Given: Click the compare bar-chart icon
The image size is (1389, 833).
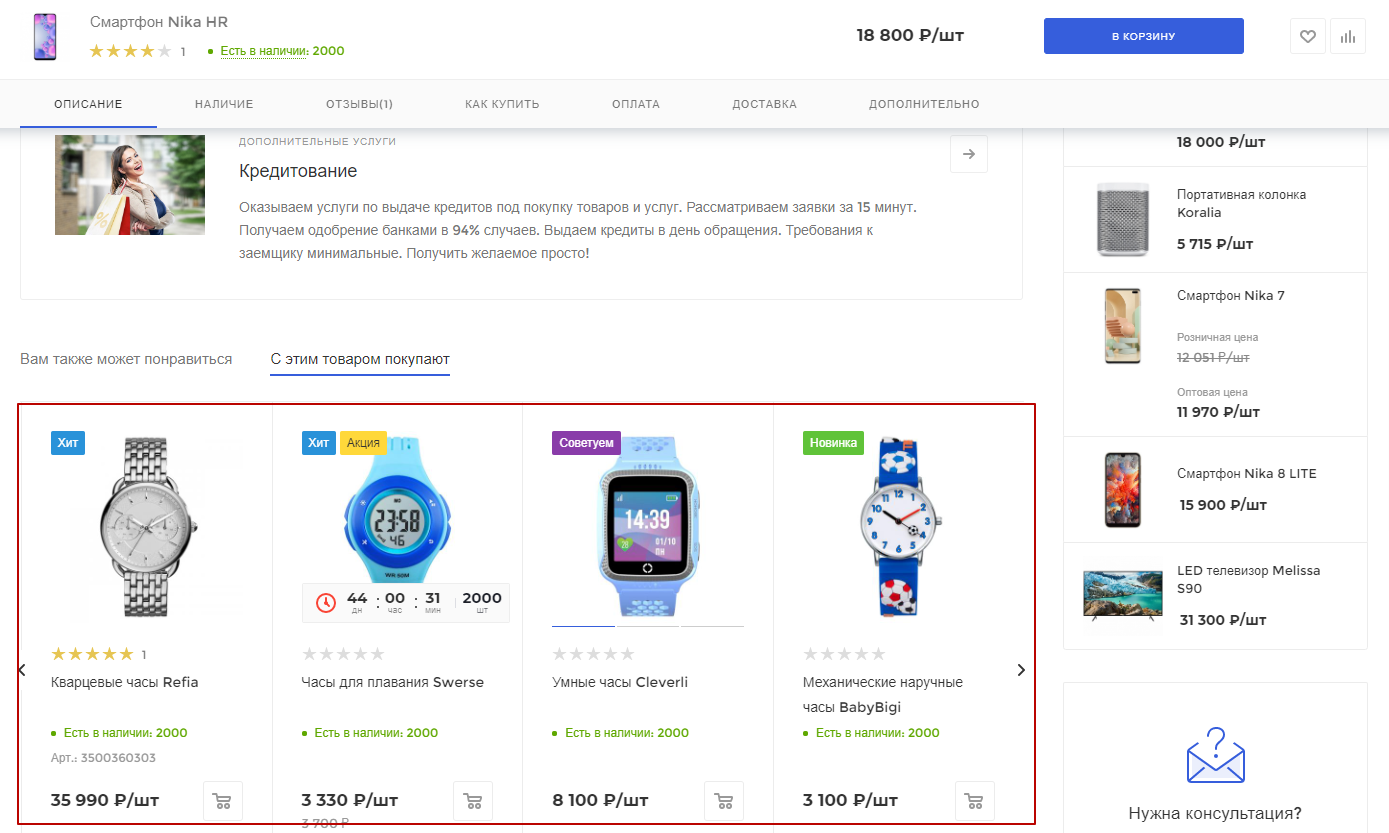Looking at the screenshot, I should pos(1348,36).
